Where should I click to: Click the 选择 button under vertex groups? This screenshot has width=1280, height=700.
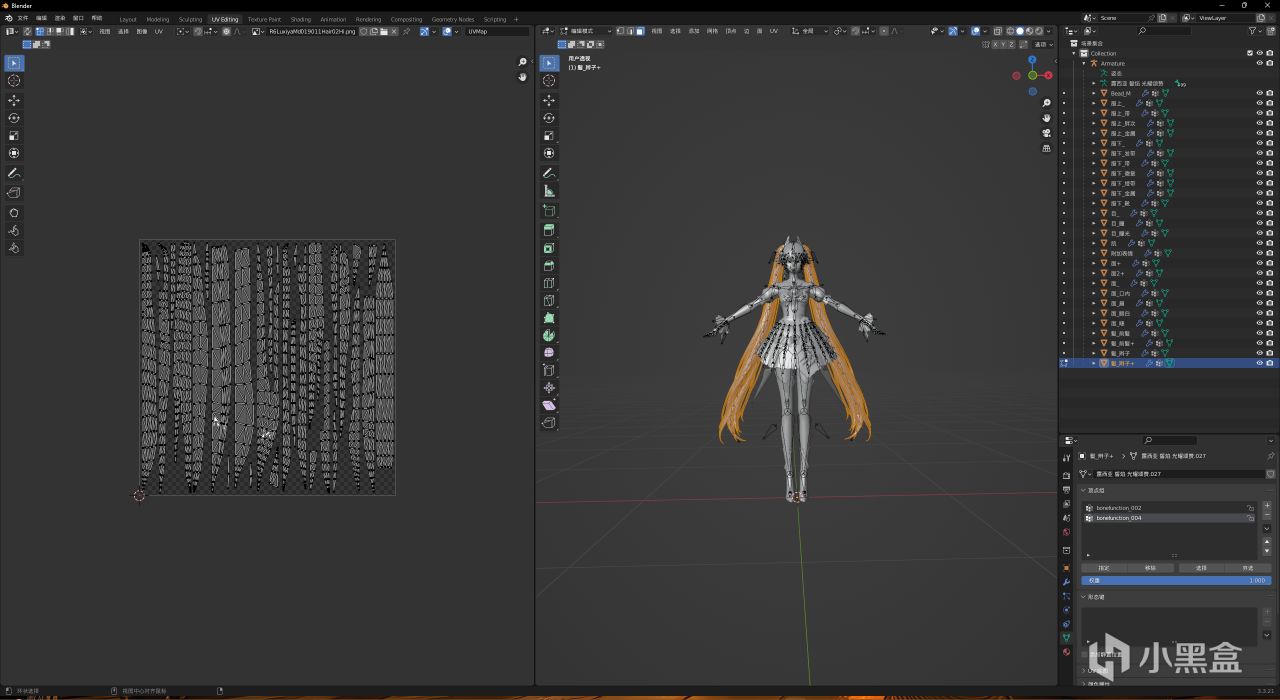click(x=1200, y=567)
